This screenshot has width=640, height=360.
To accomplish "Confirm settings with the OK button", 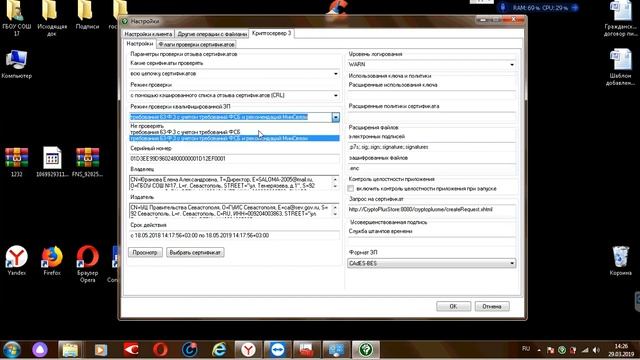I will [x=453, y=306].
